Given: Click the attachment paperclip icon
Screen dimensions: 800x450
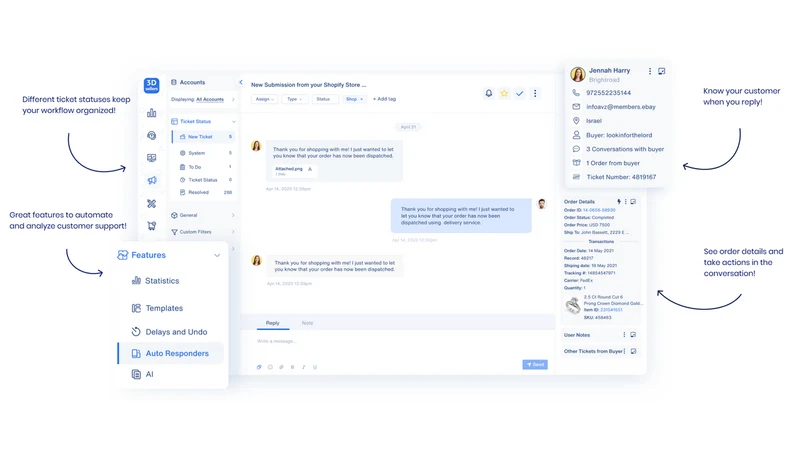Looking at the screenshot, I should pos(281,367).
